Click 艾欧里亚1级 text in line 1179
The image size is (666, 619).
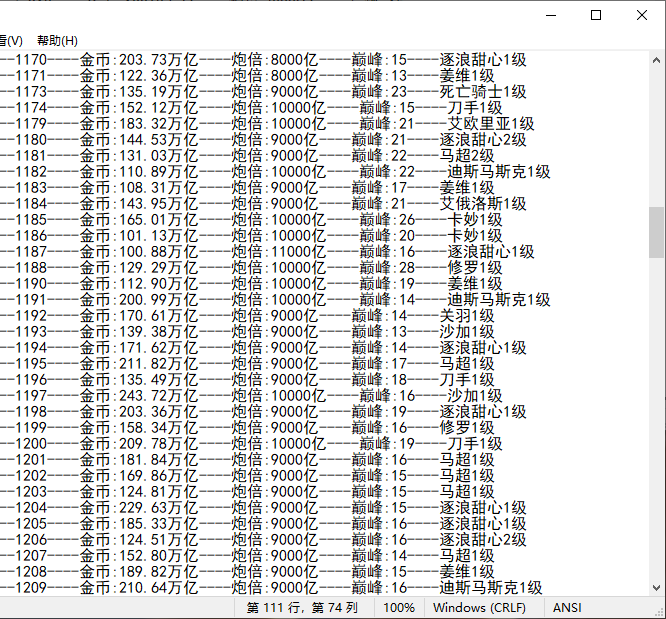pos(490,124)
